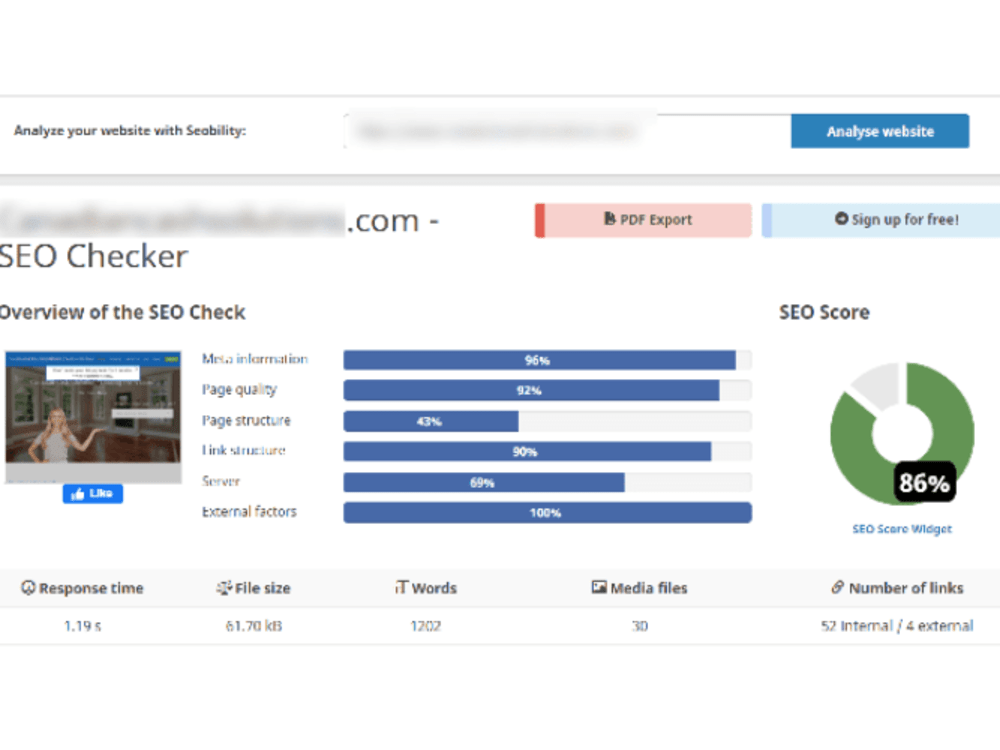Click the External factors label

(x=249, y=511)
